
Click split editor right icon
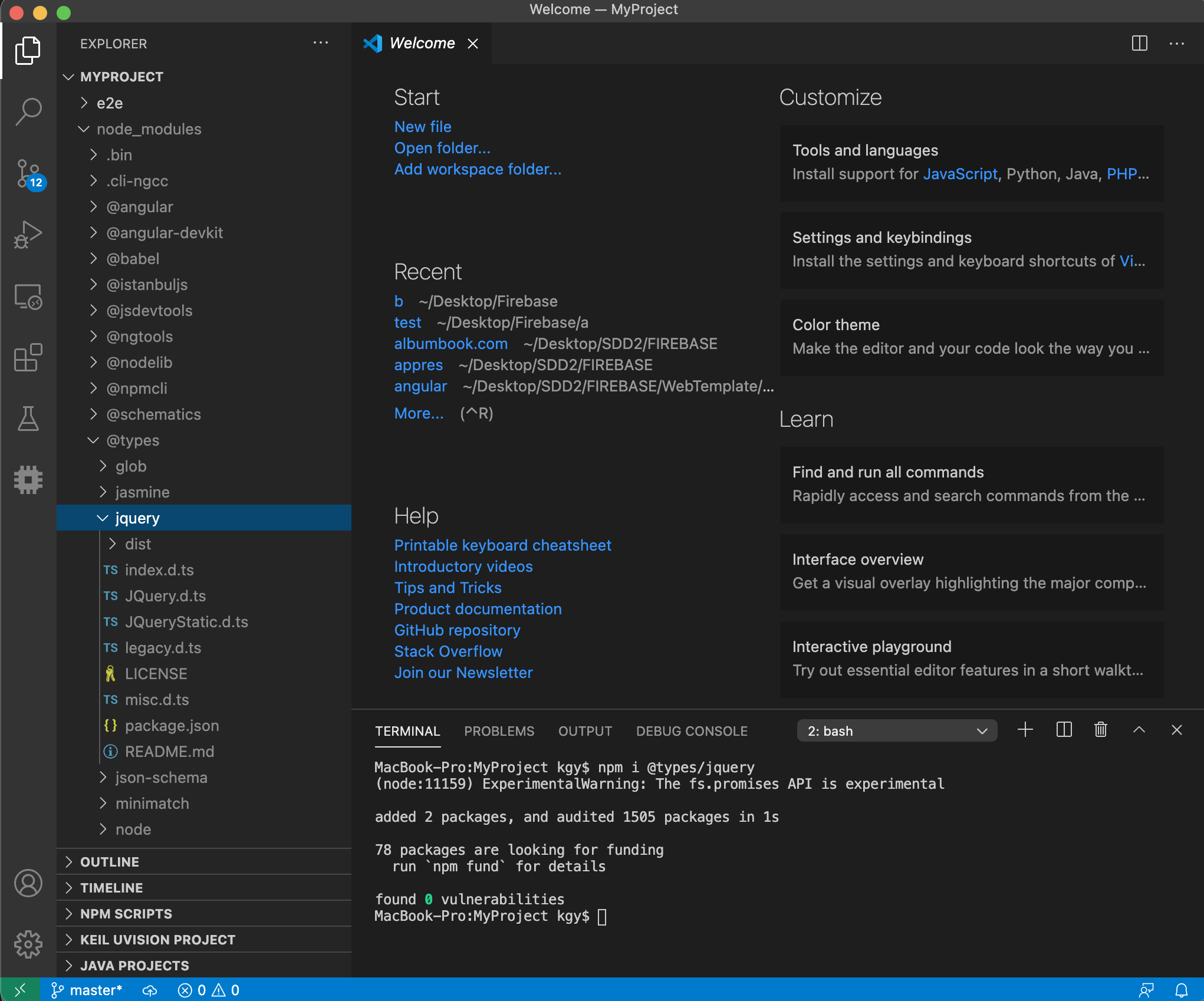coord(1139,43)
